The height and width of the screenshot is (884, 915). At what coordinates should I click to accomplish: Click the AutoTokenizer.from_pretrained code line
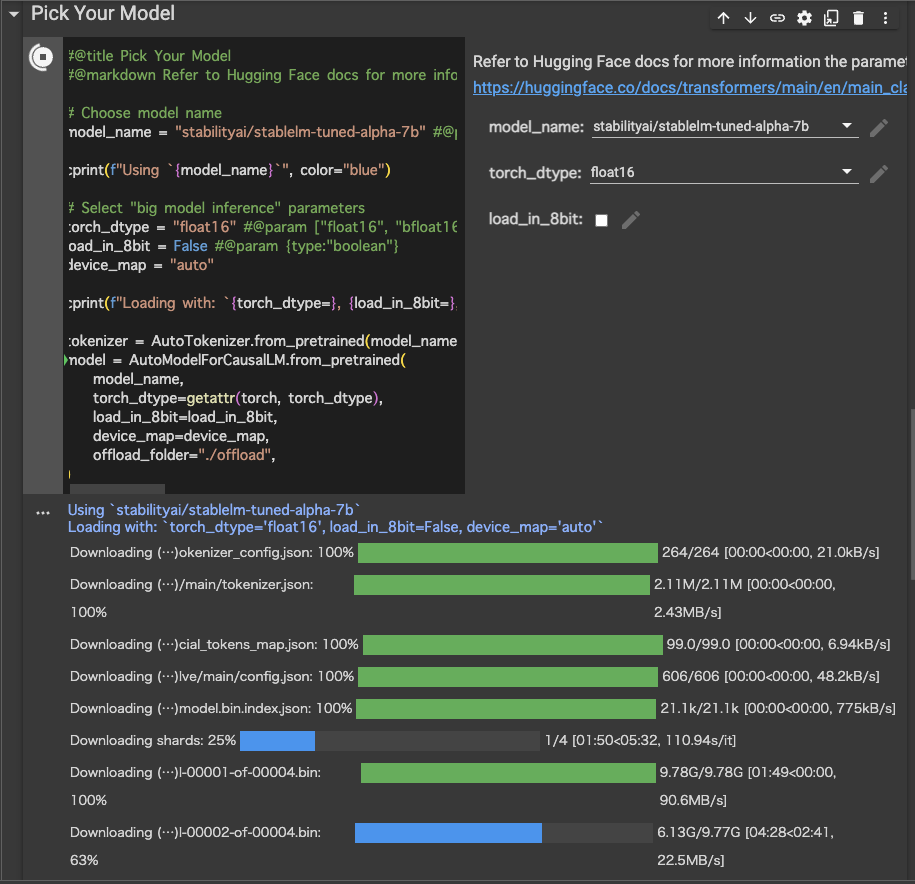coord(263,341)
